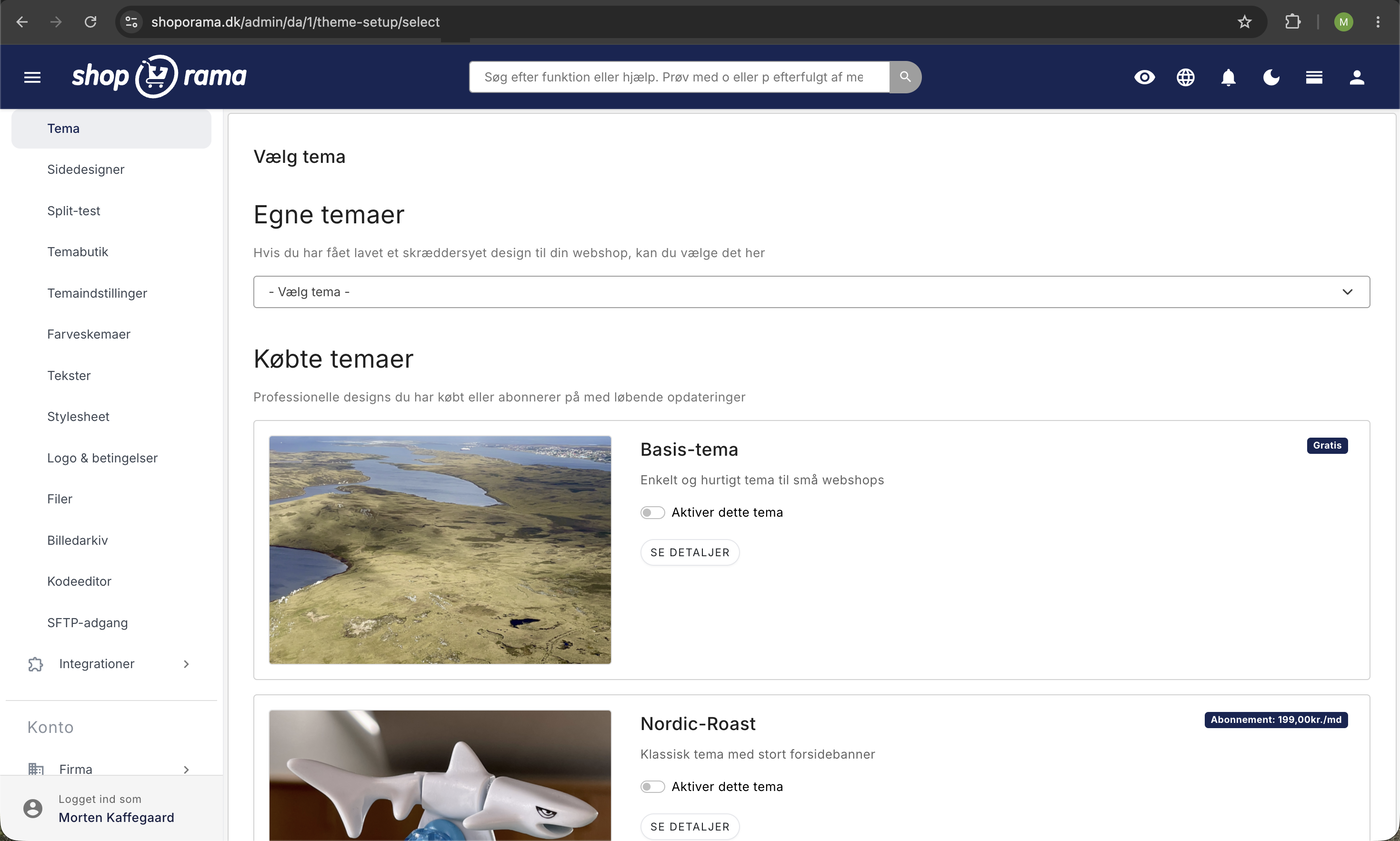Viewport: 1400px width, 841px height.
Task: Click the 'Nordic-Roast' title
Action: click(x=698, y=723)
